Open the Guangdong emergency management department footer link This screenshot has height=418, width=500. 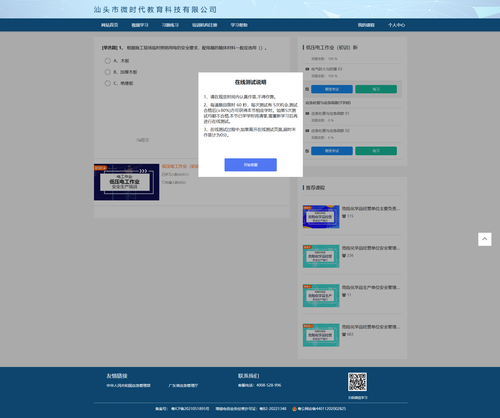[x=183, y=385]
